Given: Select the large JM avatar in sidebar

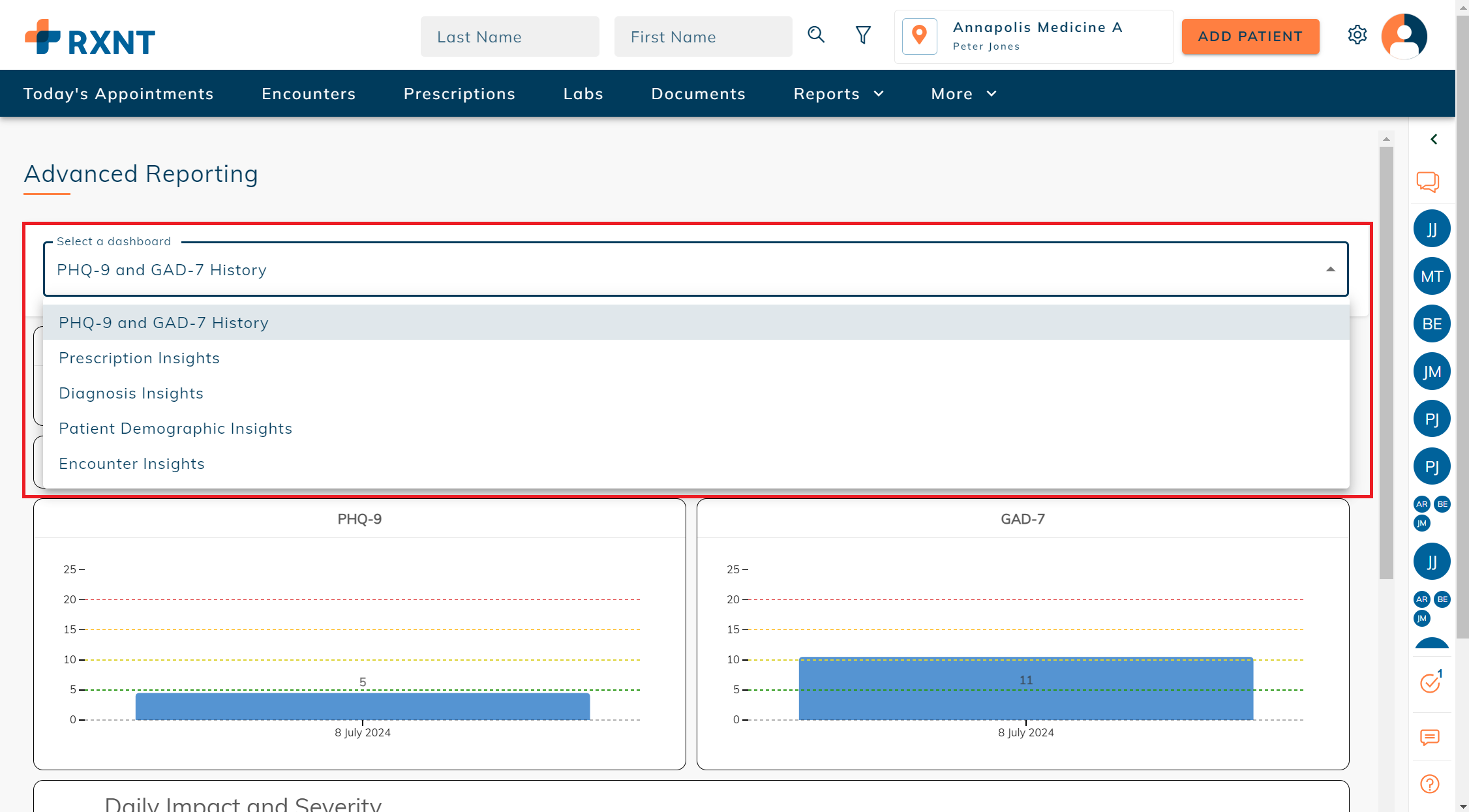Looking at the screenshot, I should [x=1432, y=371].
